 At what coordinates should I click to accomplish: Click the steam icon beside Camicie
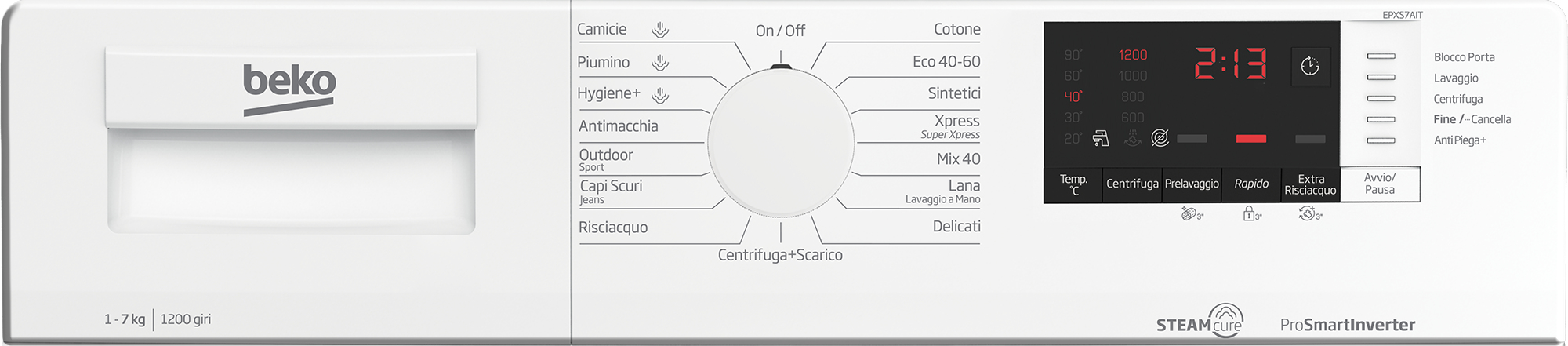660,30
